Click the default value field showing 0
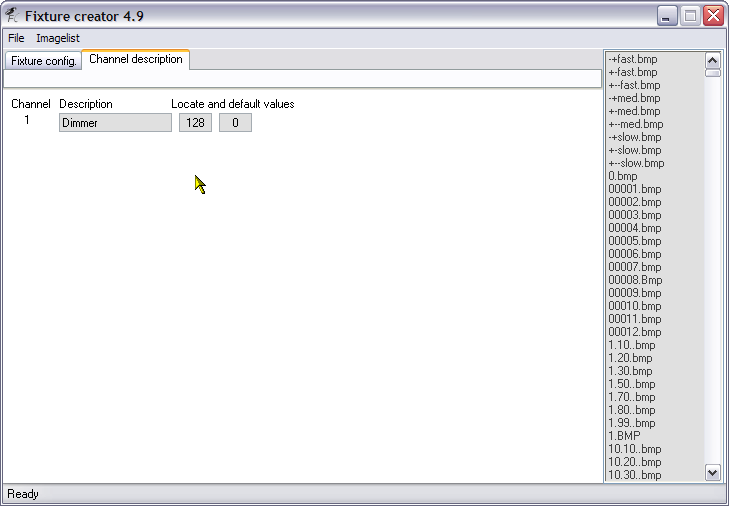Screen dimensions: 729x506 [x=235, y=123]
